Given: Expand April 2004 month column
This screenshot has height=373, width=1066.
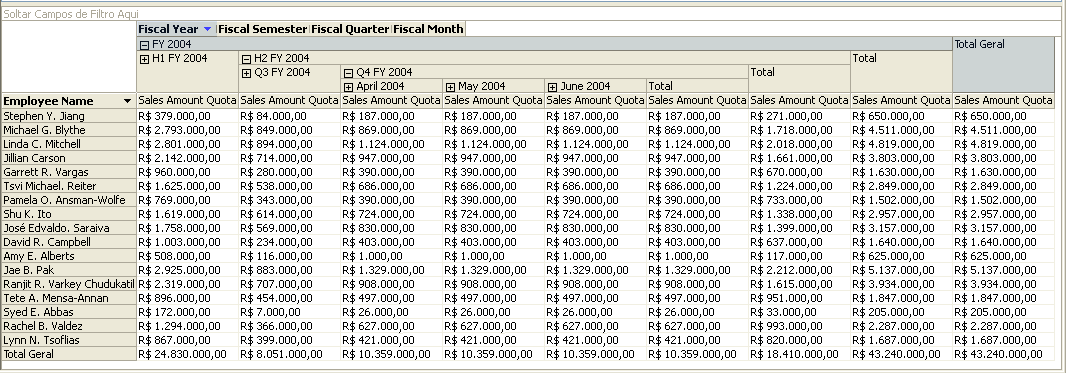Looking at the screenshot, I should [x=348, y=87].
